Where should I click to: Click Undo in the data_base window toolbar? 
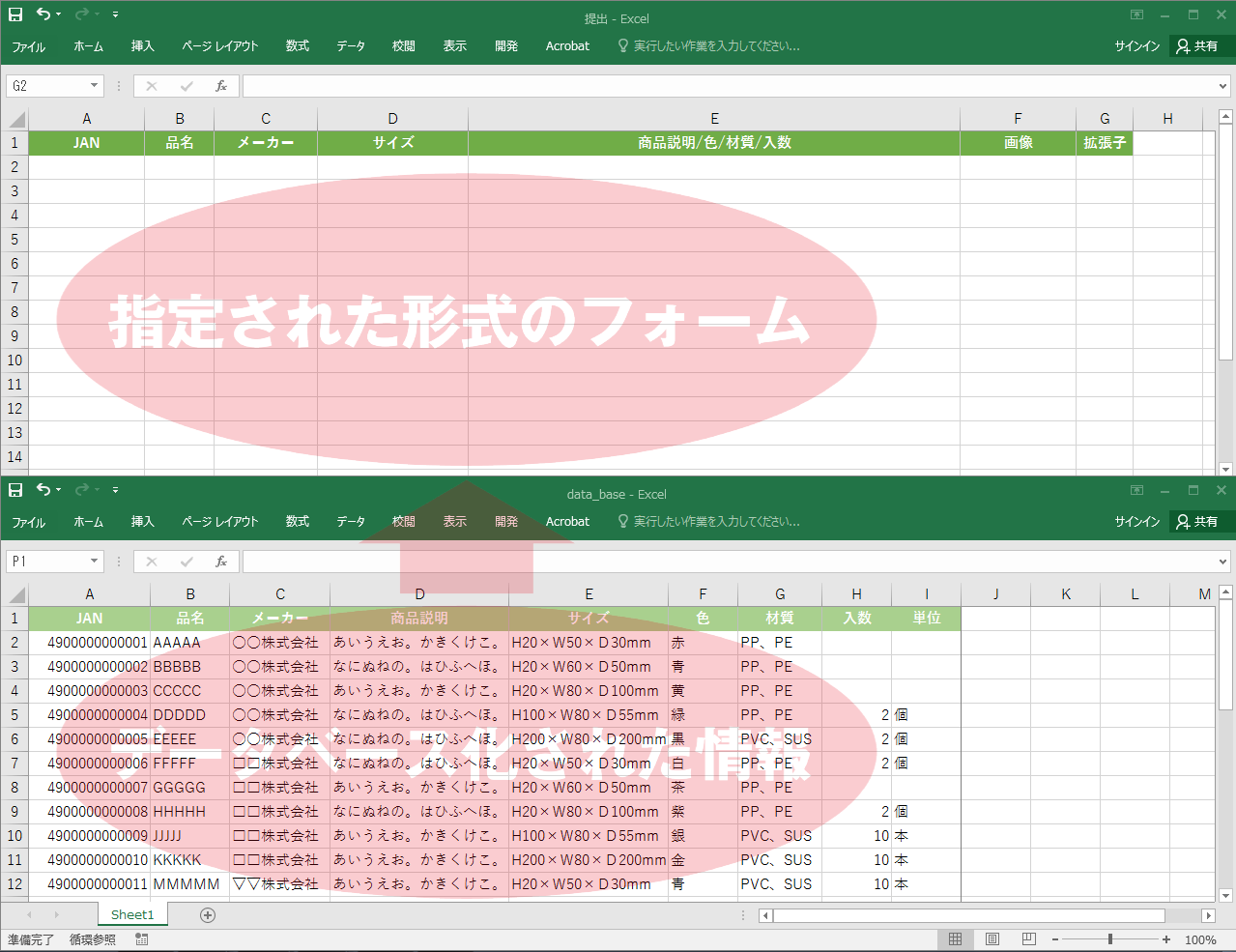(x=43, y=490)
